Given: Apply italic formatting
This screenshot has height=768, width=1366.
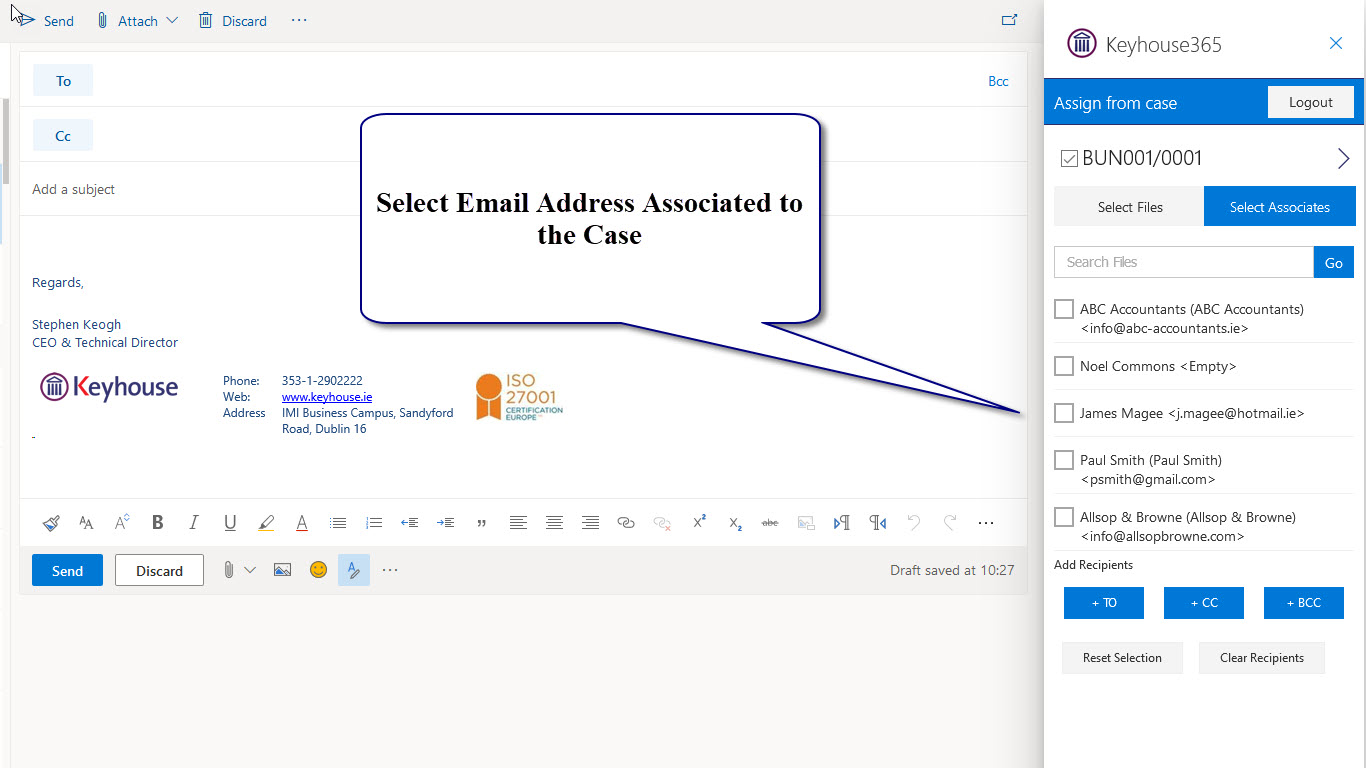Looking at the screenshot, I should (194, 522).
